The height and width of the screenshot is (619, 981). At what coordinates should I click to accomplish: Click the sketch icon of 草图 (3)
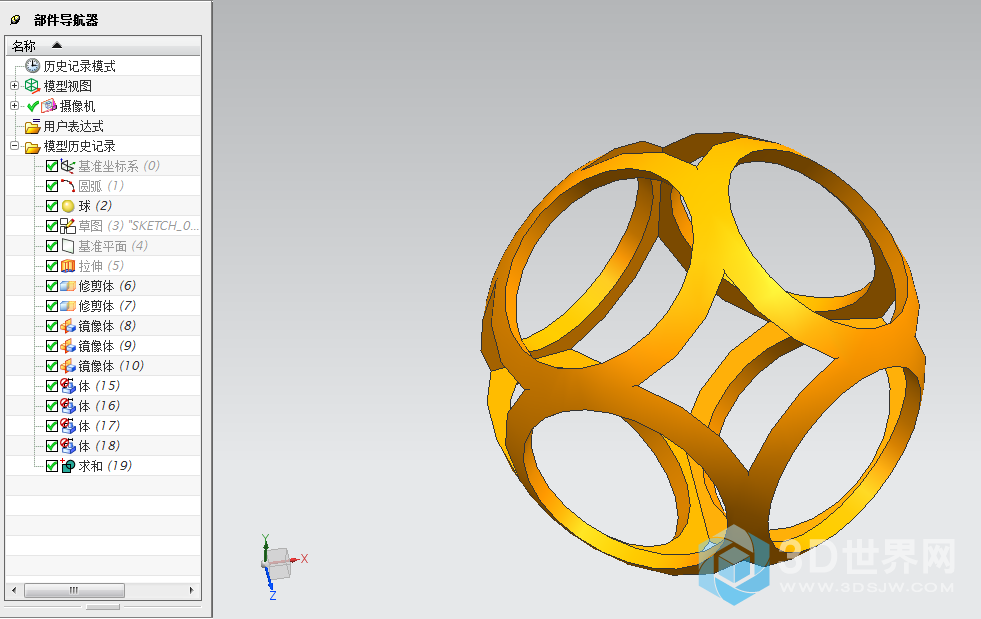(68, 226)
